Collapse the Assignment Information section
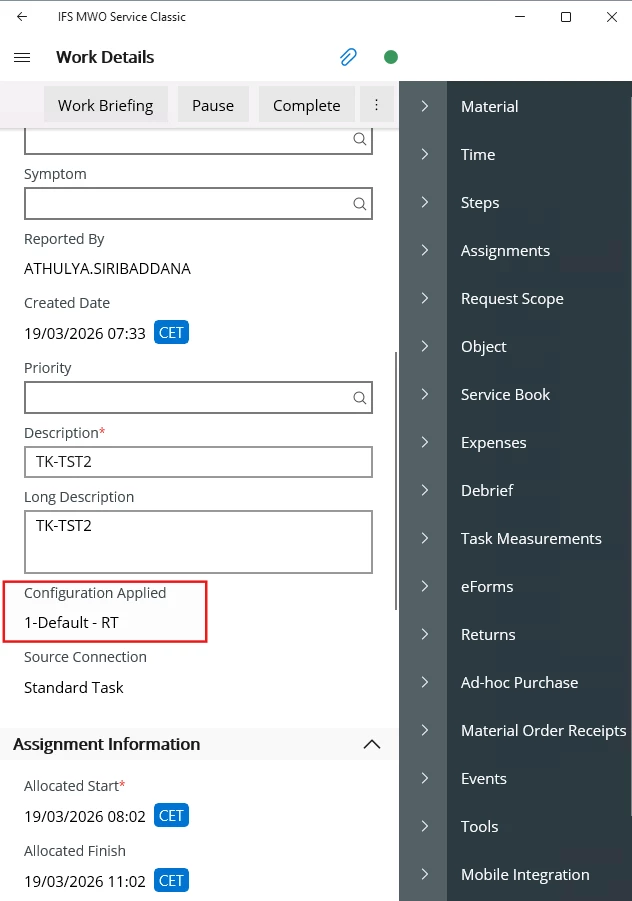Image resolution: width=632 pixels, height=901 pixels. click(x=372, y=744)
